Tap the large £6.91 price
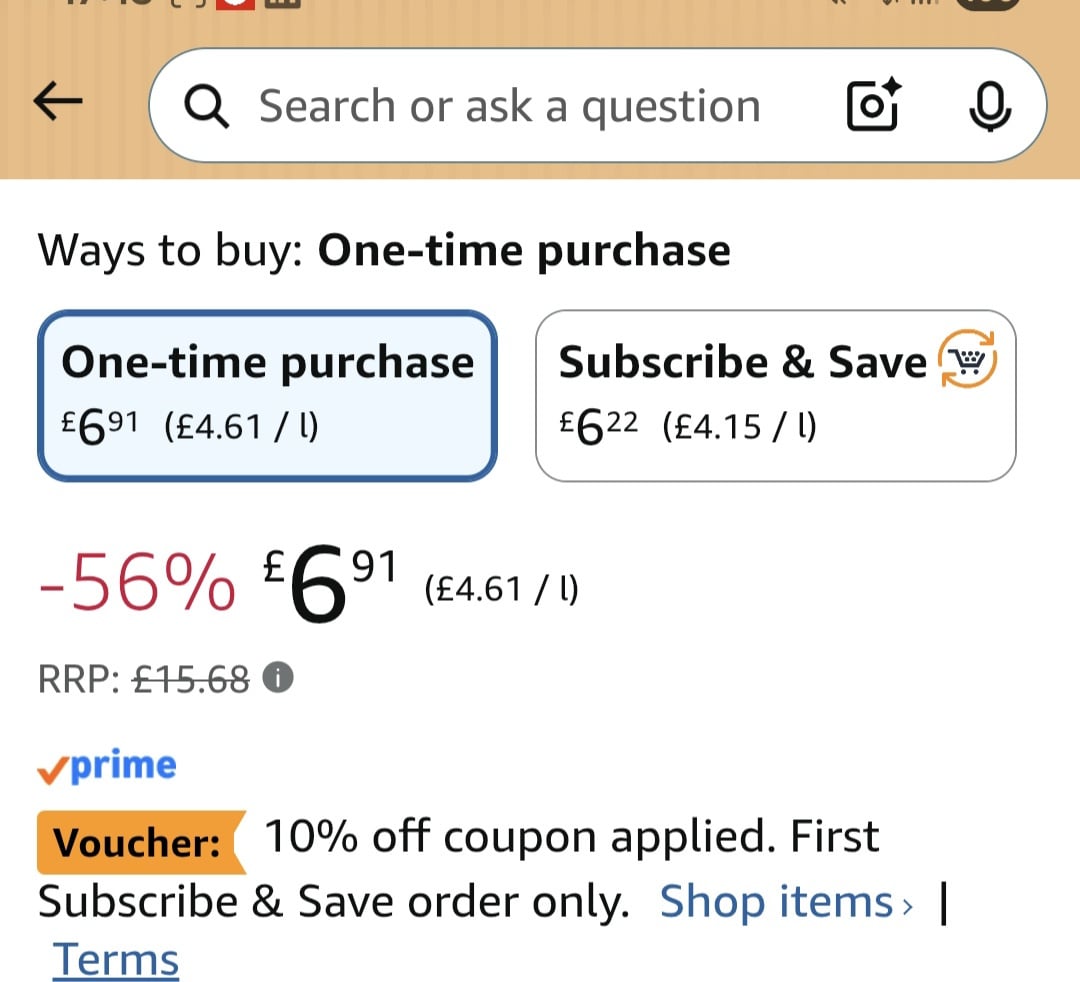 [x=330, y=583]
